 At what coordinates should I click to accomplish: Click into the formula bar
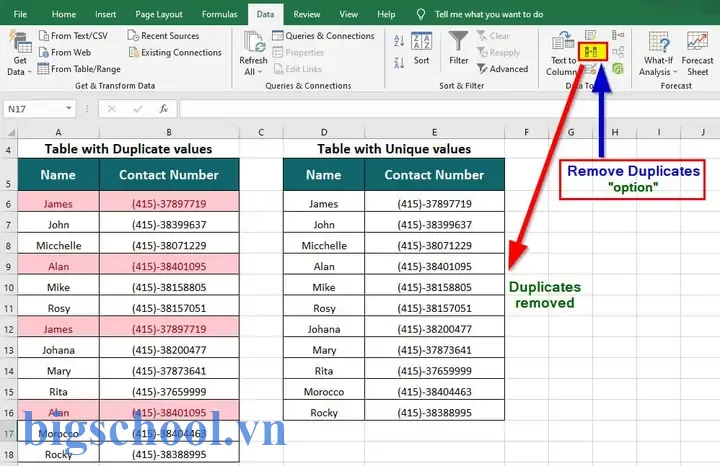449,109
